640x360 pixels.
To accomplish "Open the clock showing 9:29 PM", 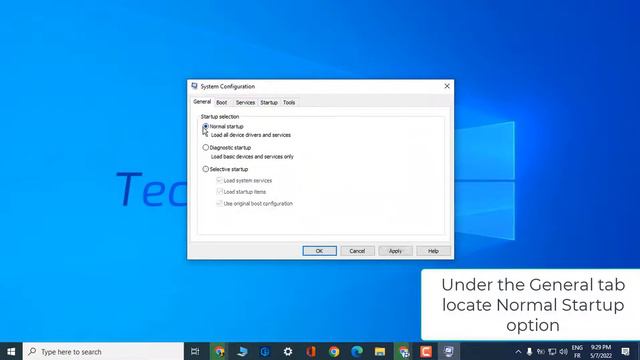I will click(601, 351).
